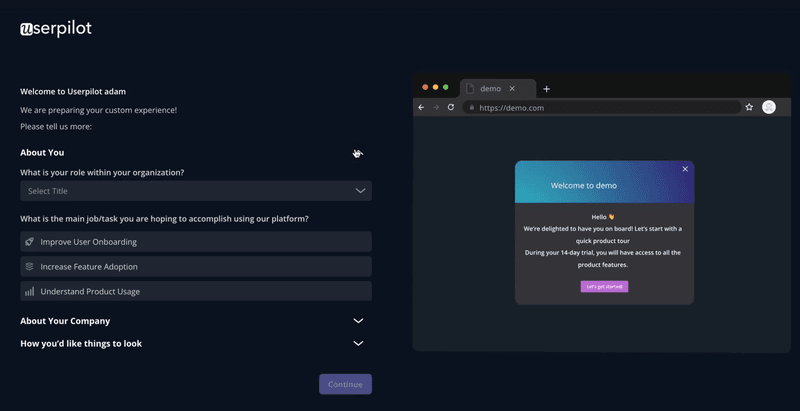
Task: Expand How you'd like things to look
Action: click(x=192, y=343)
